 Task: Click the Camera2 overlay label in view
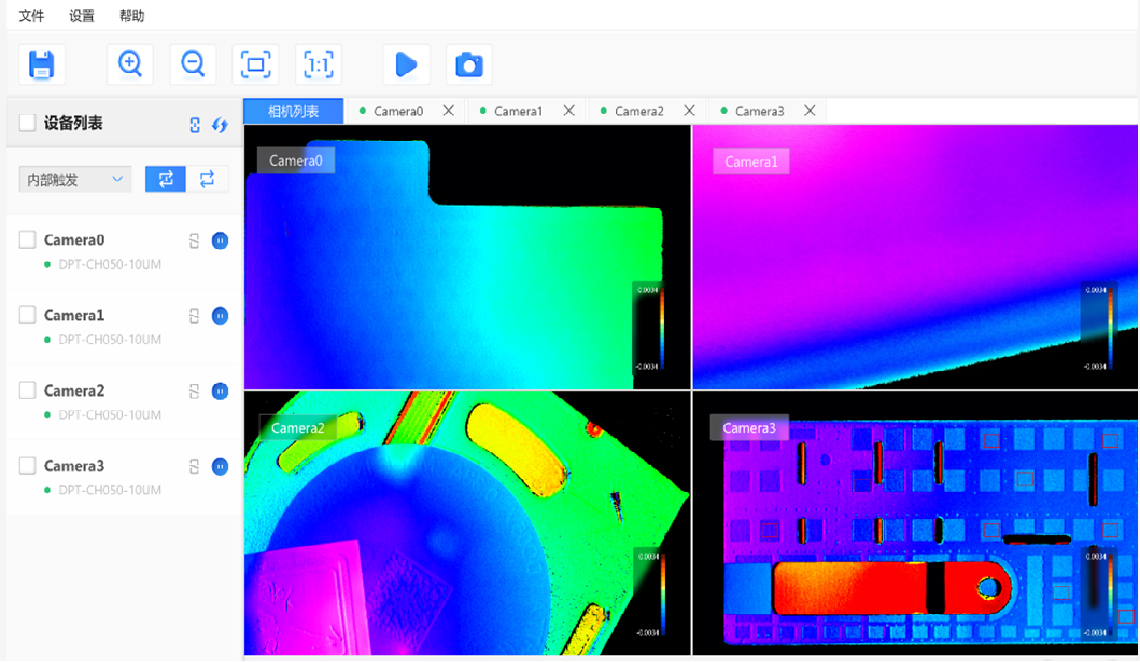297,428
